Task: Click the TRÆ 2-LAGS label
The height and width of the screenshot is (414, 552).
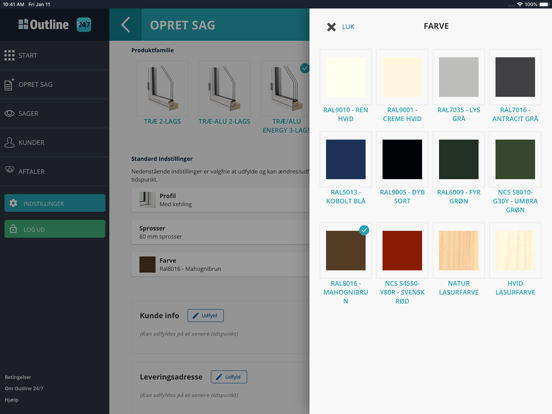Action: pyautogui.click(x=162, y=121)
